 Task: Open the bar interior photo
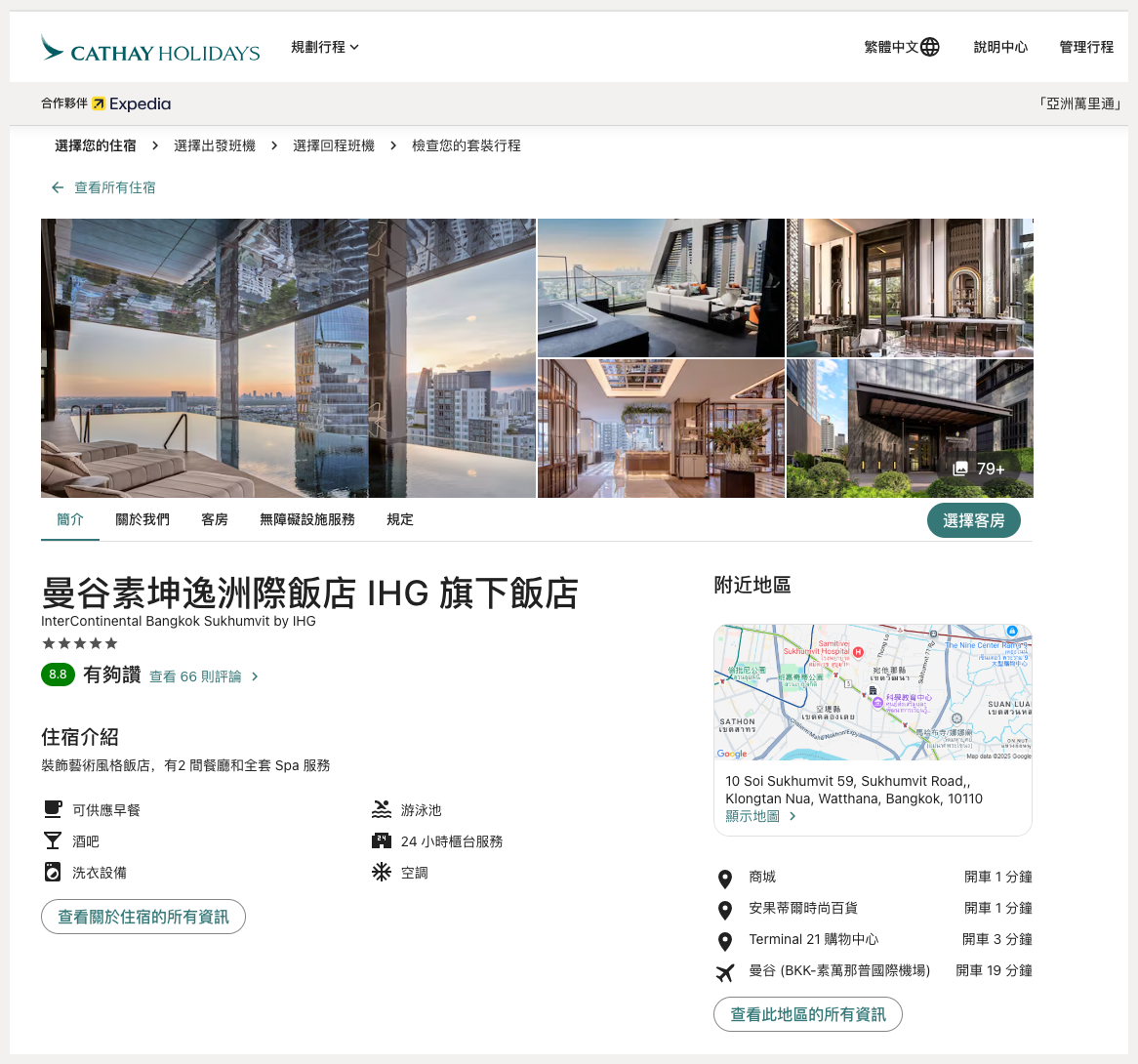911,287
